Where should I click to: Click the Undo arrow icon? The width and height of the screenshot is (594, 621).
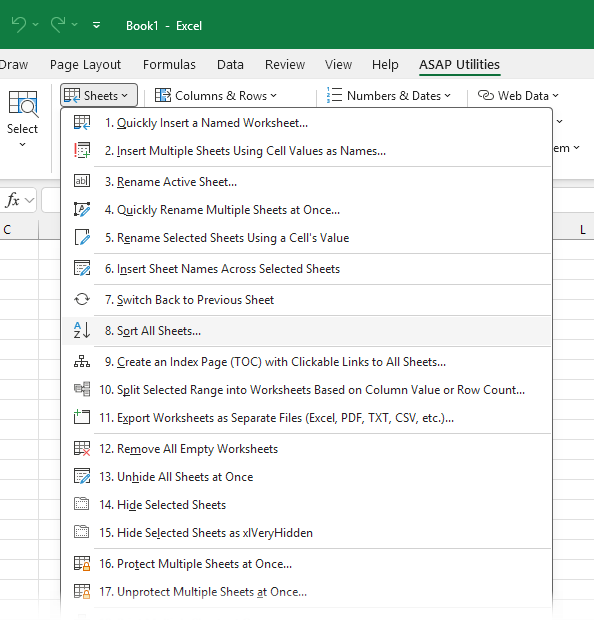coord(18,25)
